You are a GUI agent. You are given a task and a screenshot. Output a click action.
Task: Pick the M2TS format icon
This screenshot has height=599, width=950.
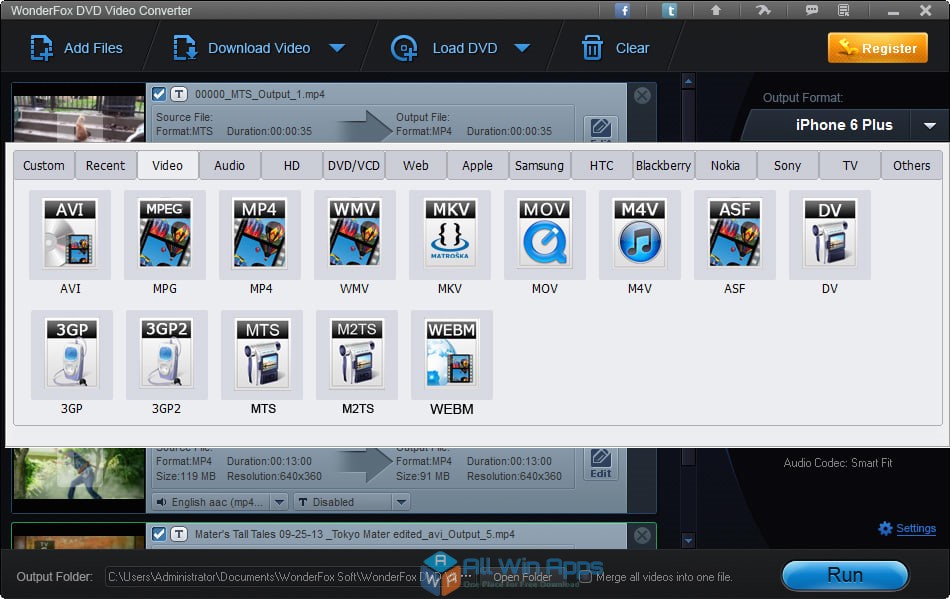click(x=357, y=355)
